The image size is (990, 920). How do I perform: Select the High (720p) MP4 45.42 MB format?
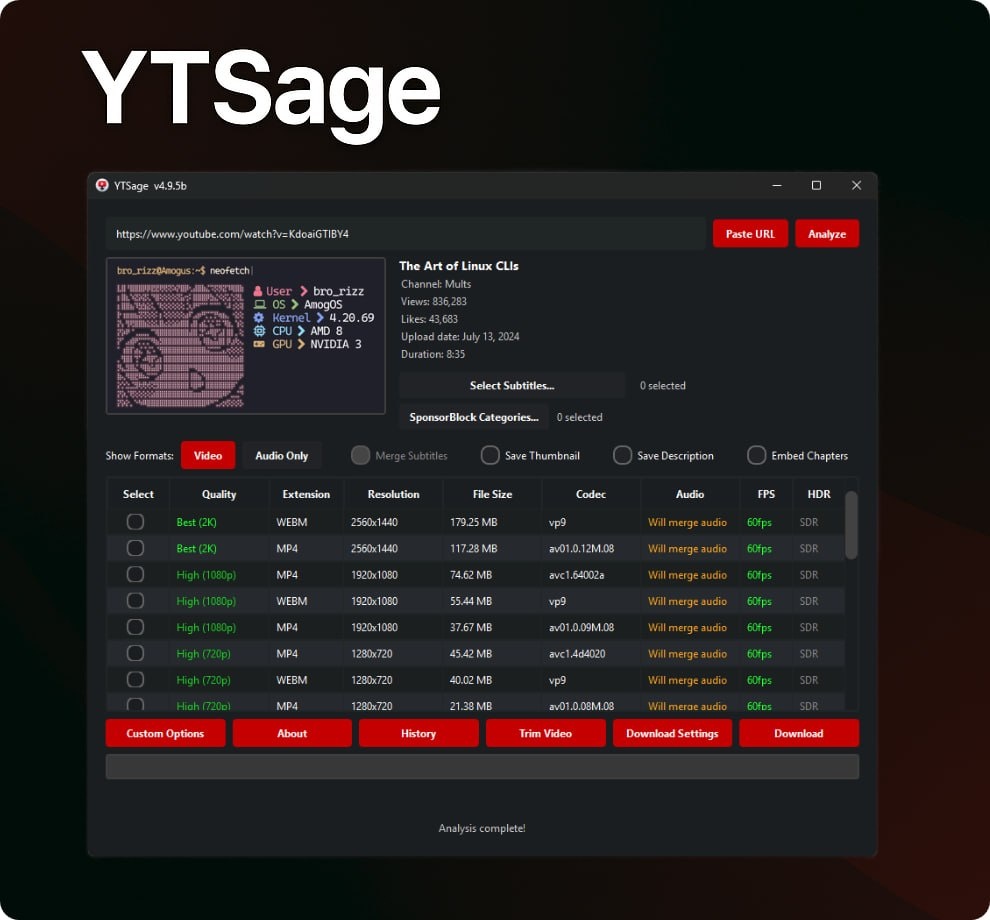coord(135,653)
